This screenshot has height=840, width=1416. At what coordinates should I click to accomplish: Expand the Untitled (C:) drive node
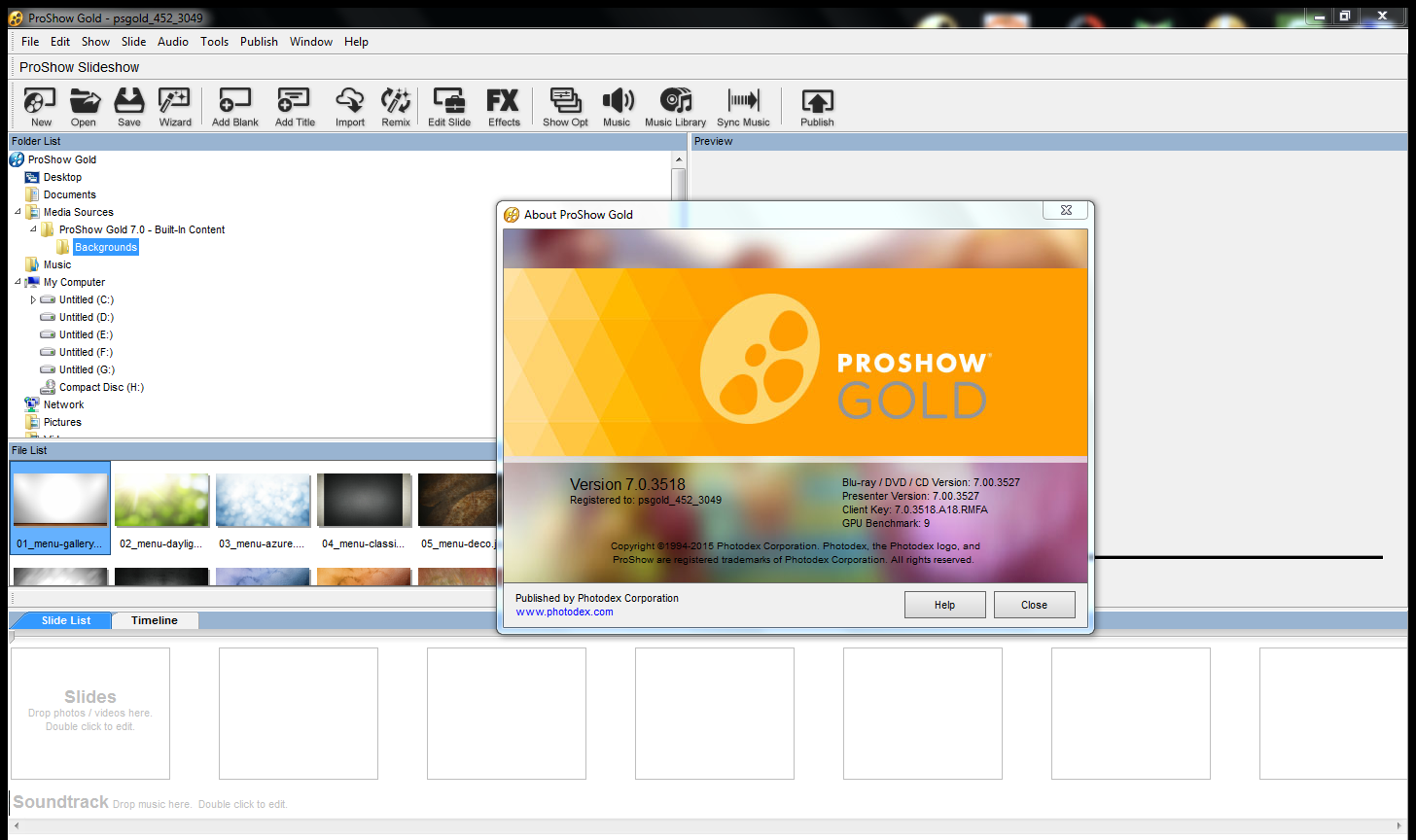point(33,299)
